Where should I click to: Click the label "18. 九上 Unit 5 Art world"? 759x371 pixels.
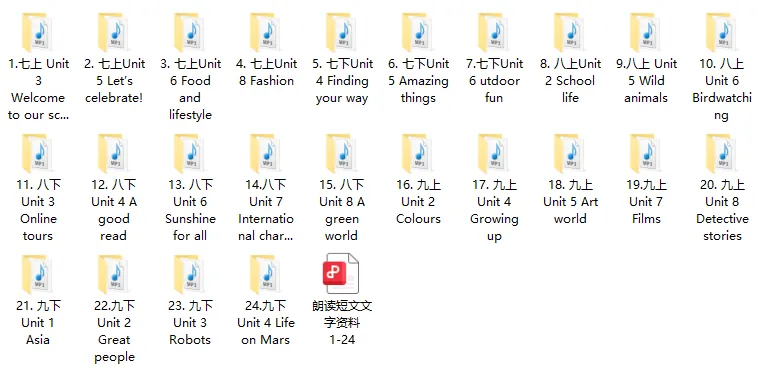click(x=570, y=202)
